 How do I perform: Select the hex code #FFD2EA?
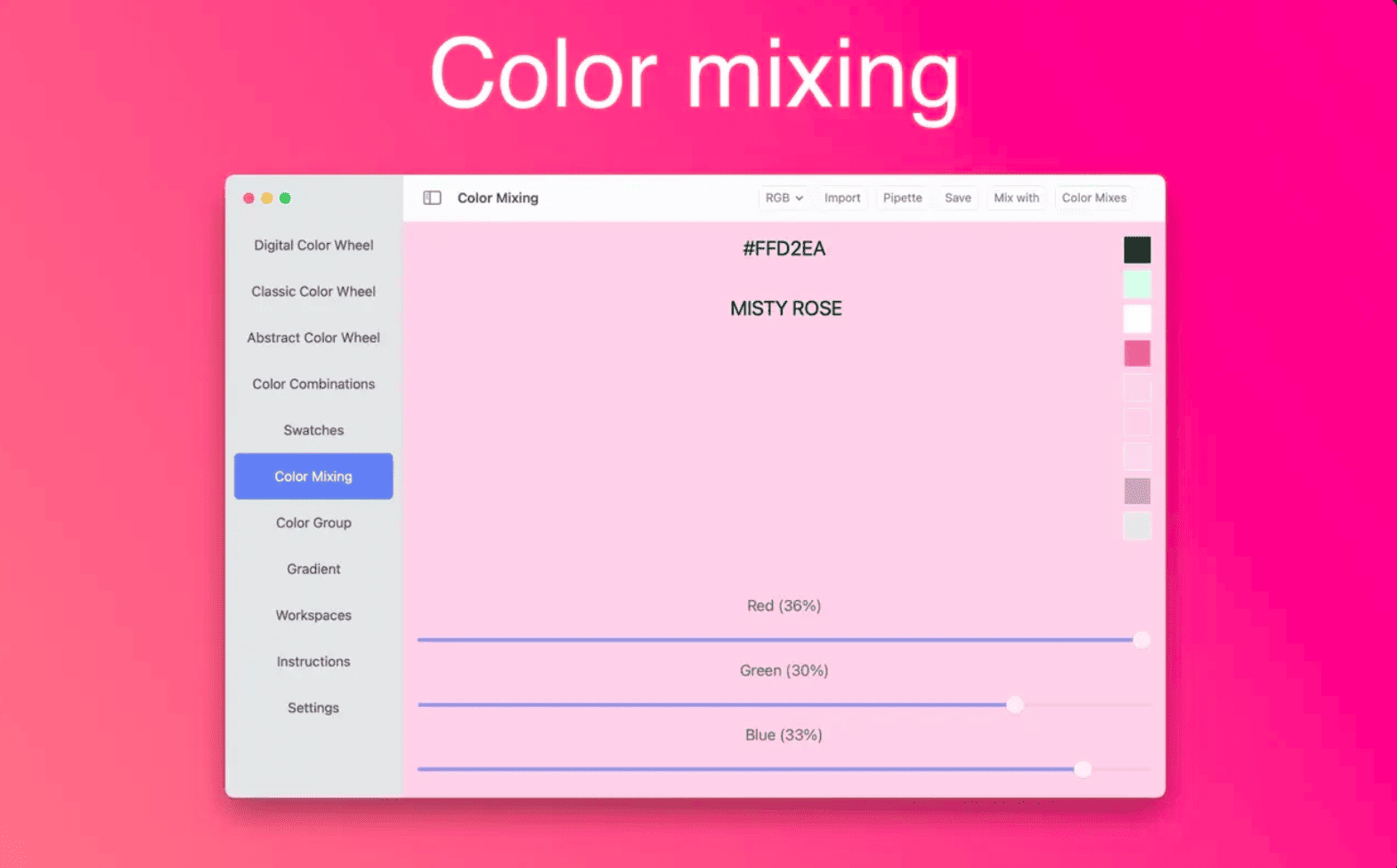click(784, 249)
